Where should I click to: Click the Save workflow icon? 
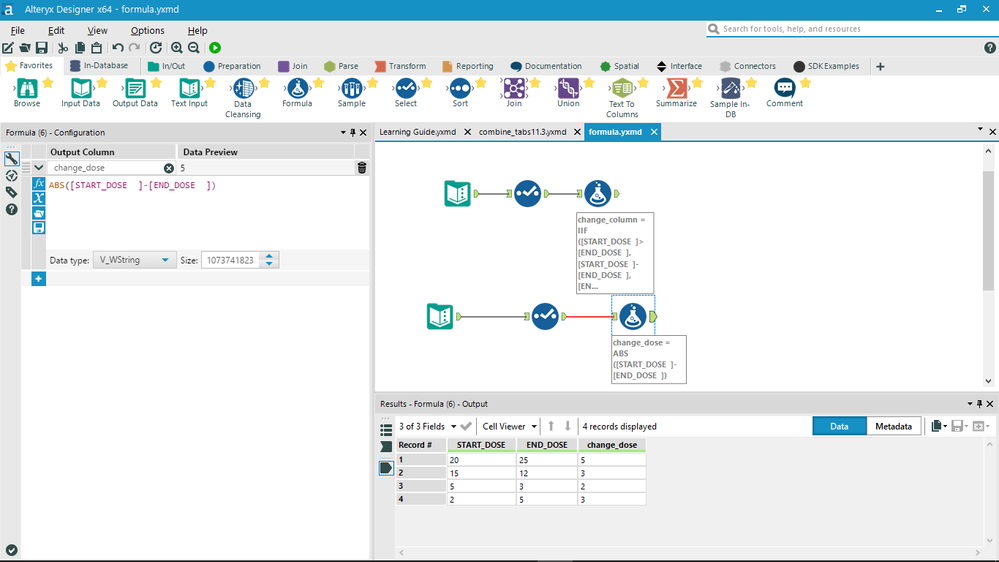(x=41, y=48)
